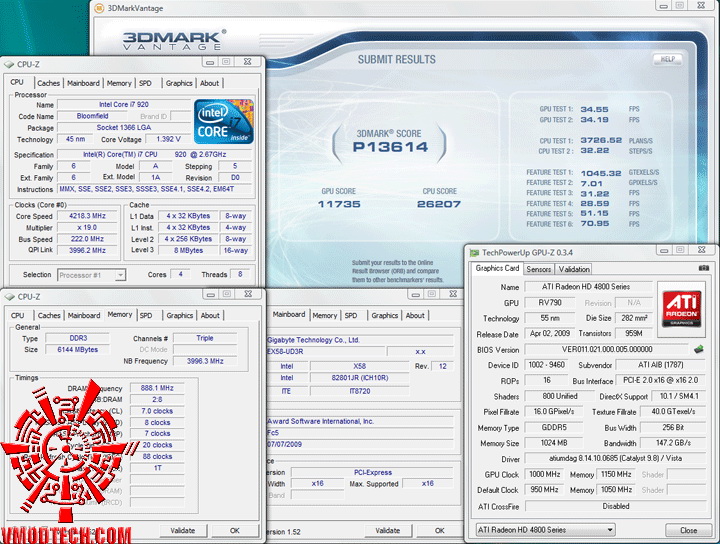720x544 pixels.
Task: Click the GPU-Z screenshot camera icon
Action: click(x=703, y=268)
